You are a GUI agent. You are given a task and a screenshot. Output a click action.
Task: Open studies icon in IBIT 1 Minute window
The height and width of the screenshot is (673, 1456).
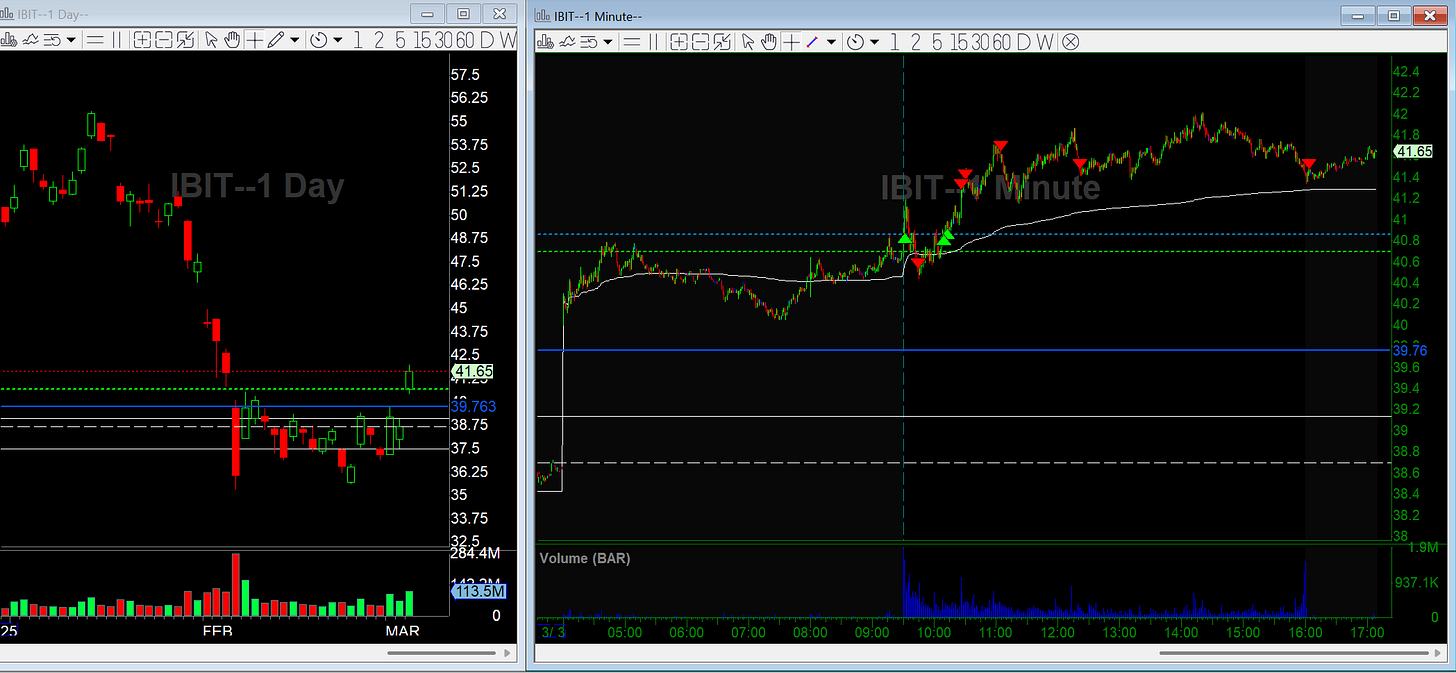pyautogui.click(x=567, y=40)
